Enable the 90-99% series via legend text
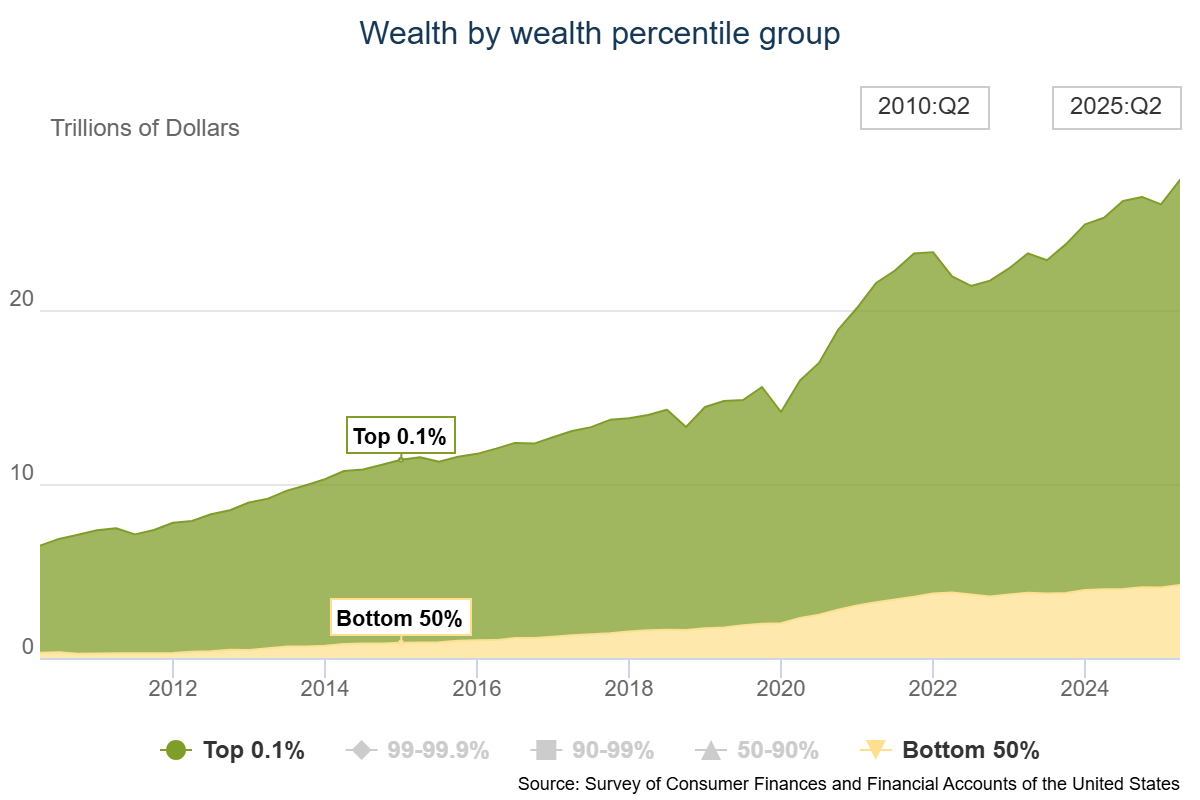The height and width of the screenshot is (800, 1200). [x=613, y=750]
